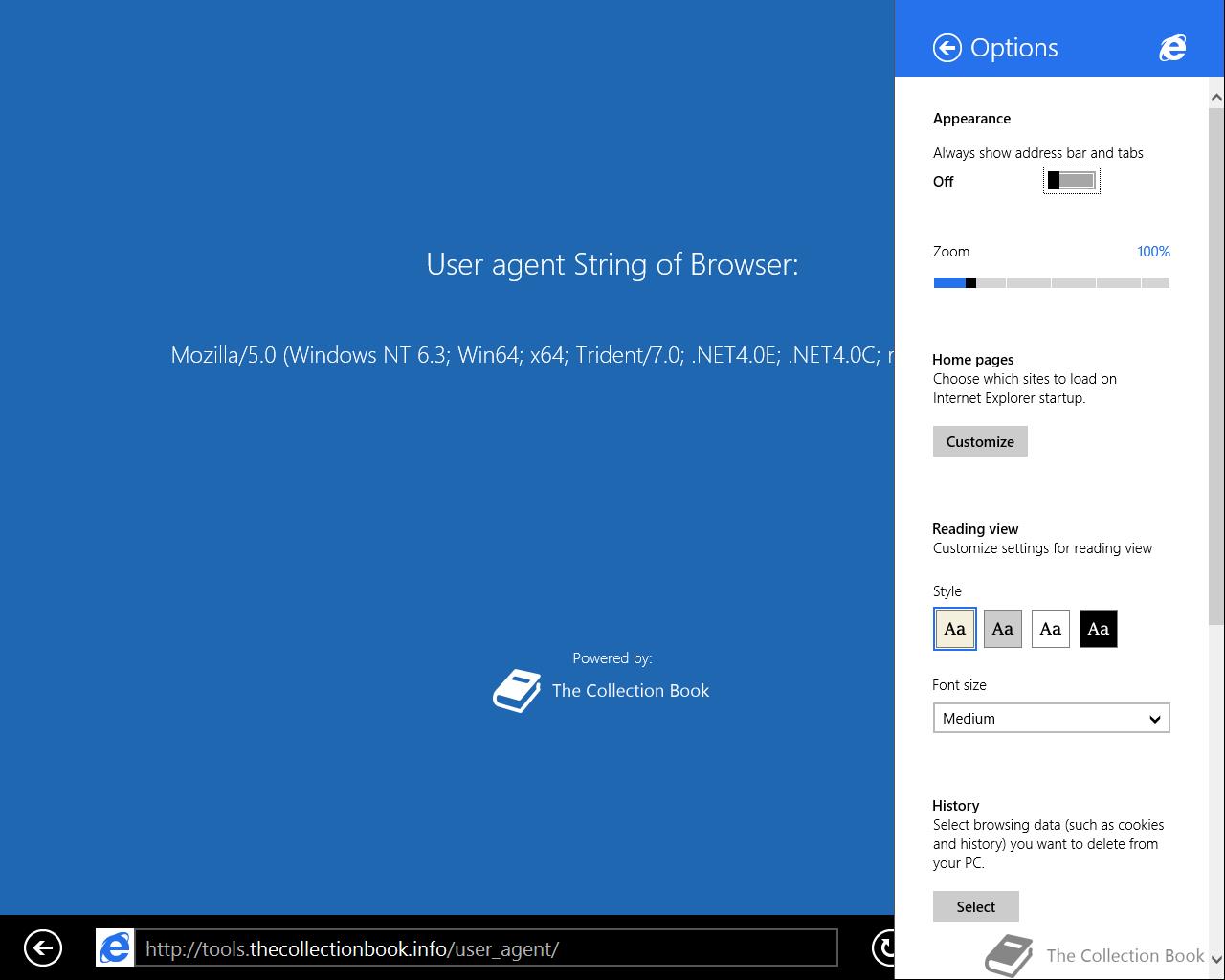
Task: Click the scrollbar down arrow in Options
Action: [x=1216, y=959]
